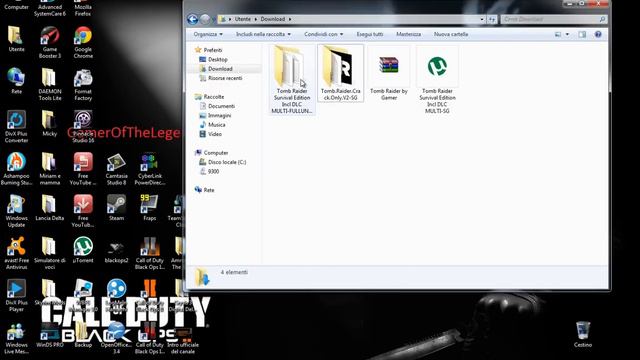Click Utente in the address breadcrumb

[x=242, y=19]
